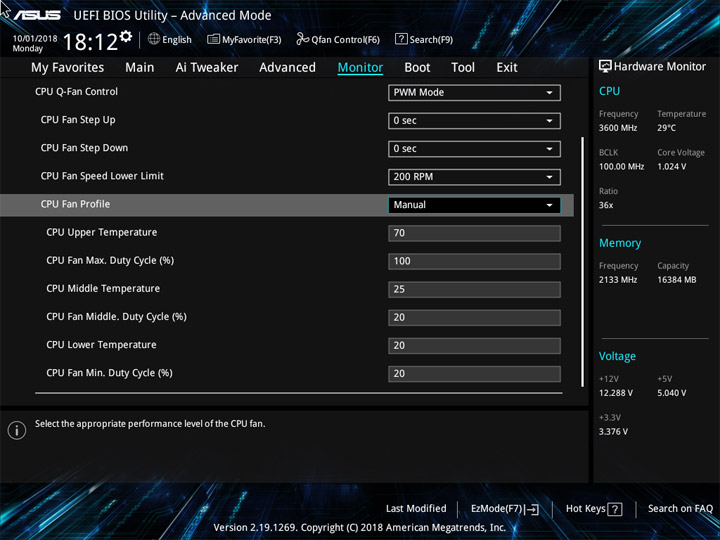The image size is (720, 540).
Task: Click the BCLK 100.00 MHz value
Action: click(x=621, y=166)
